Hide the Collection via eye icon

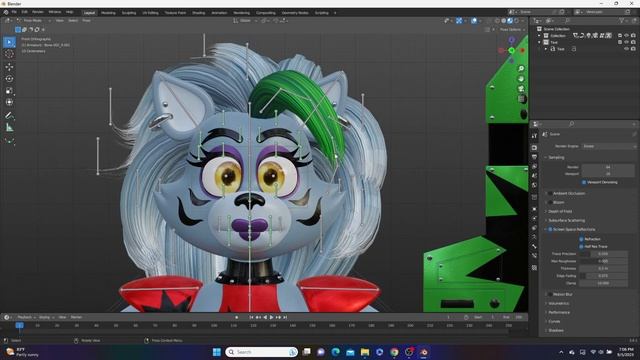coord(627,36)
